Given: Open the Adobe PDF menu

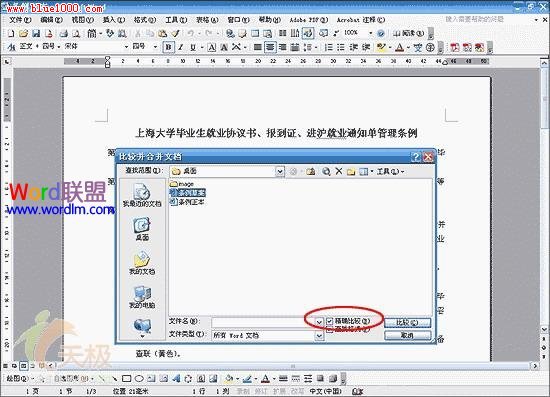Looking at the screenshot, I should point(309,20).
